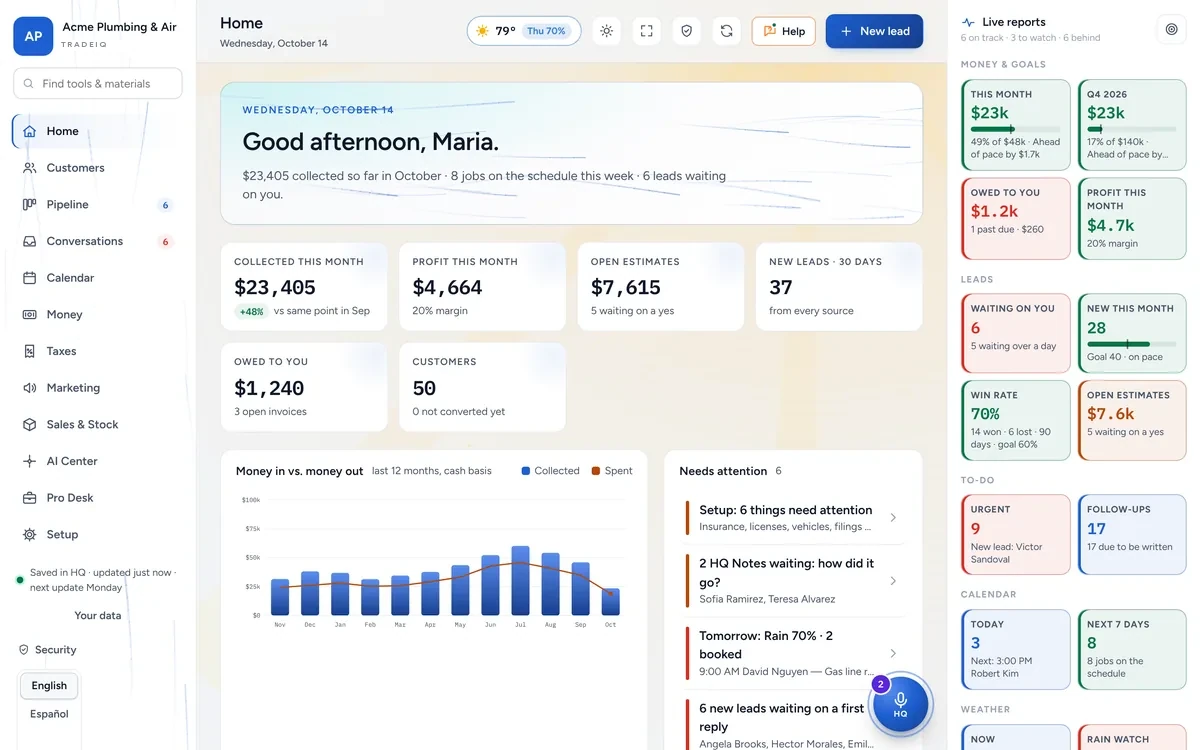This screenshot has width=1200, height=750.
Task: Click the Setup gear icon
Action: point(29,535)
